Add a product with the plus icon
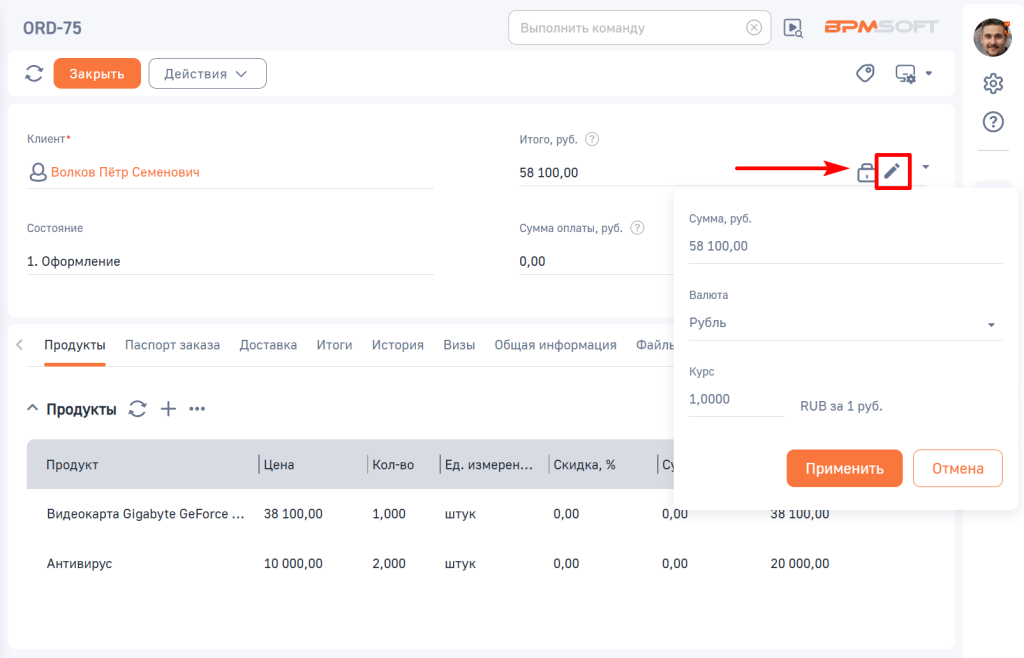 (169, 409)
